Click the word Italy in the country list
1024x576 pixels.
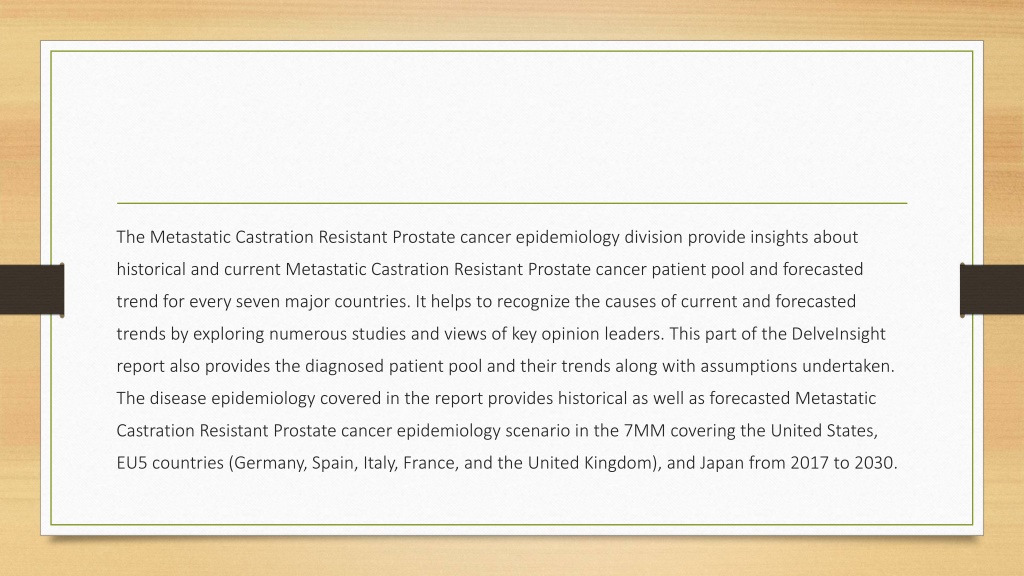click(378, 463)
